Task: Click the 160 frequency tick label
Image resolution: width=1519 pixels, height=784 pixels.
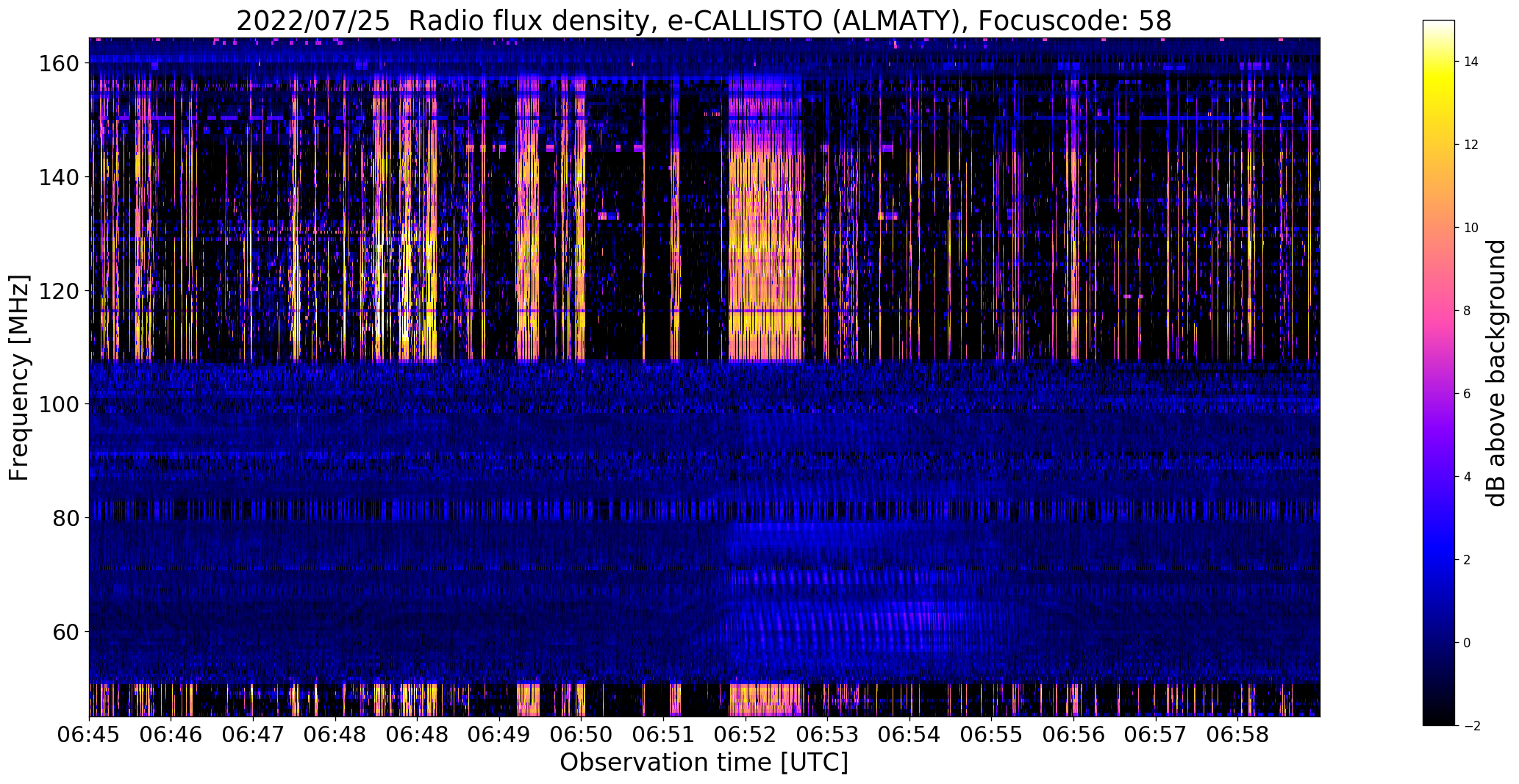Action: 58,64
